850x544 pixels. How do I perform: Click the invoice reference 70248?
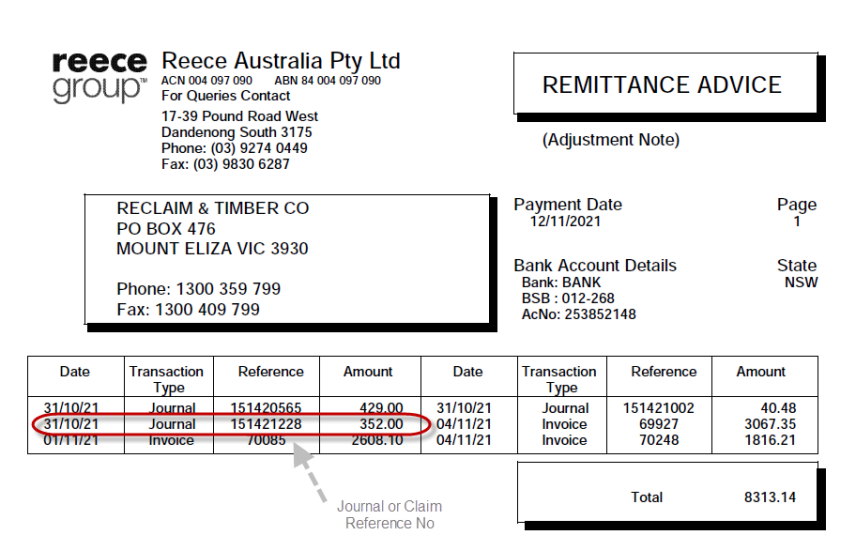(x=664, y=440)
